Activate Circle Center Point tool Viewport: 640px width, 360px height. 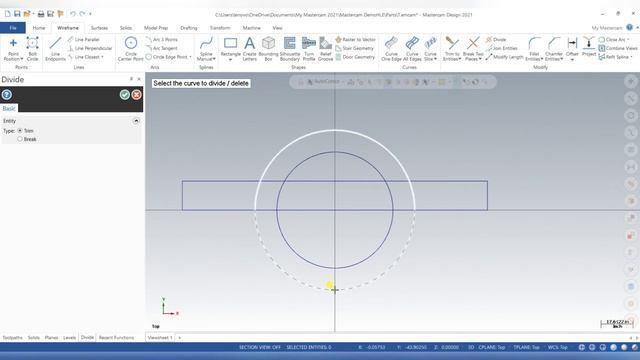pyautogui.click(x=131, y=49)
